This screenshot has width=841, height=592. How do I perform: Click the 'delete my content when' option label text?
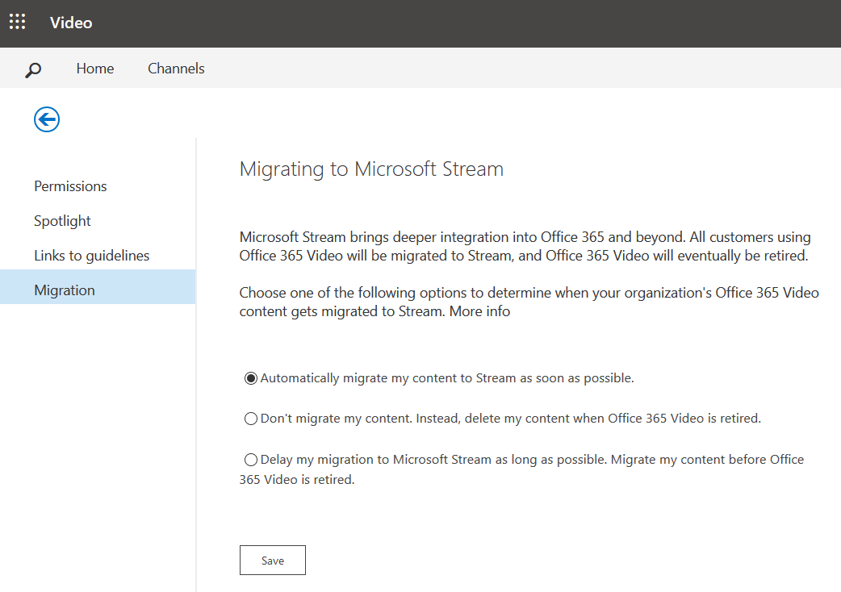[510, 419]
